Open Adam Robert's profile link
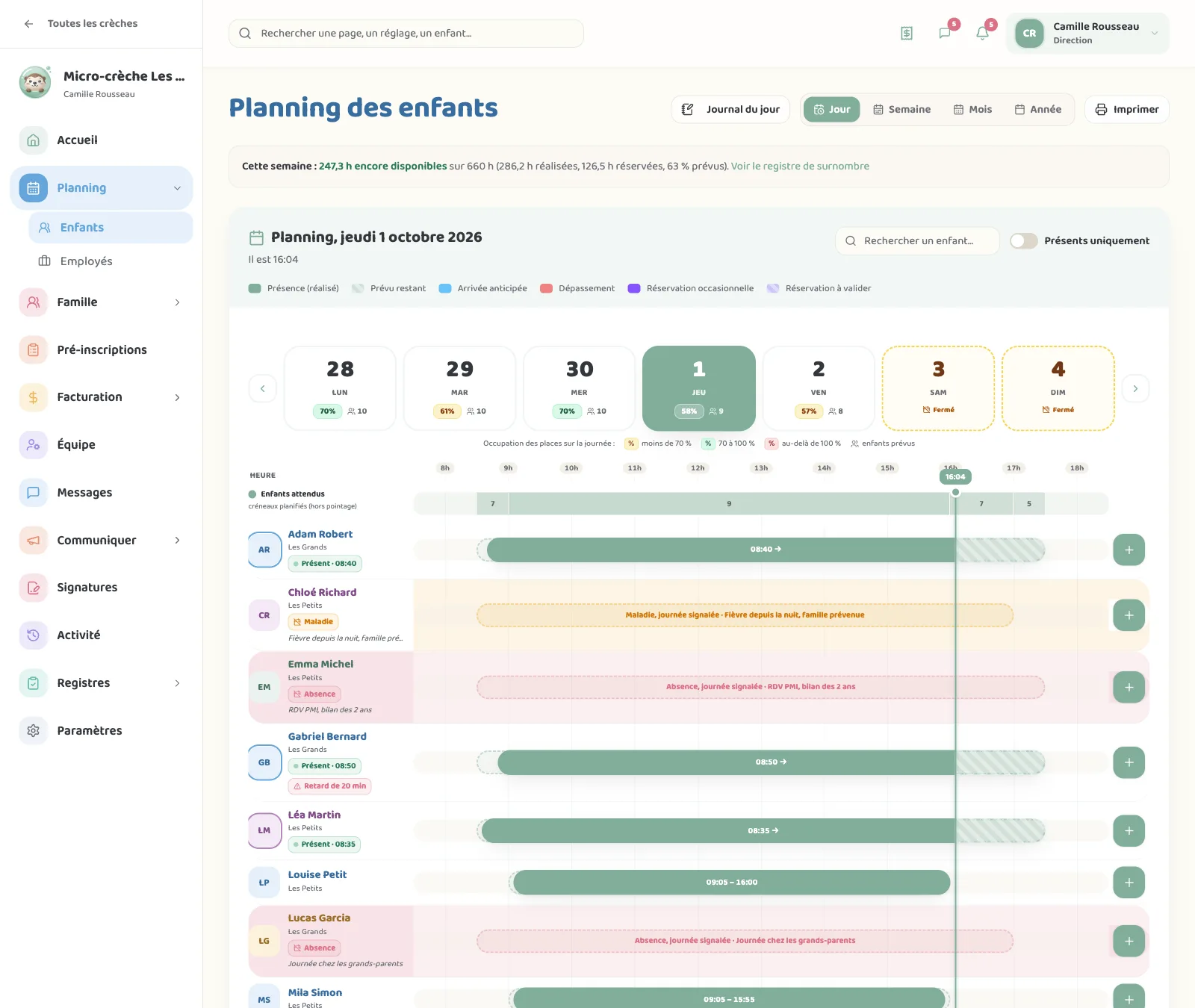Viewport: 1195px width, 1008px height. (320, 534)
